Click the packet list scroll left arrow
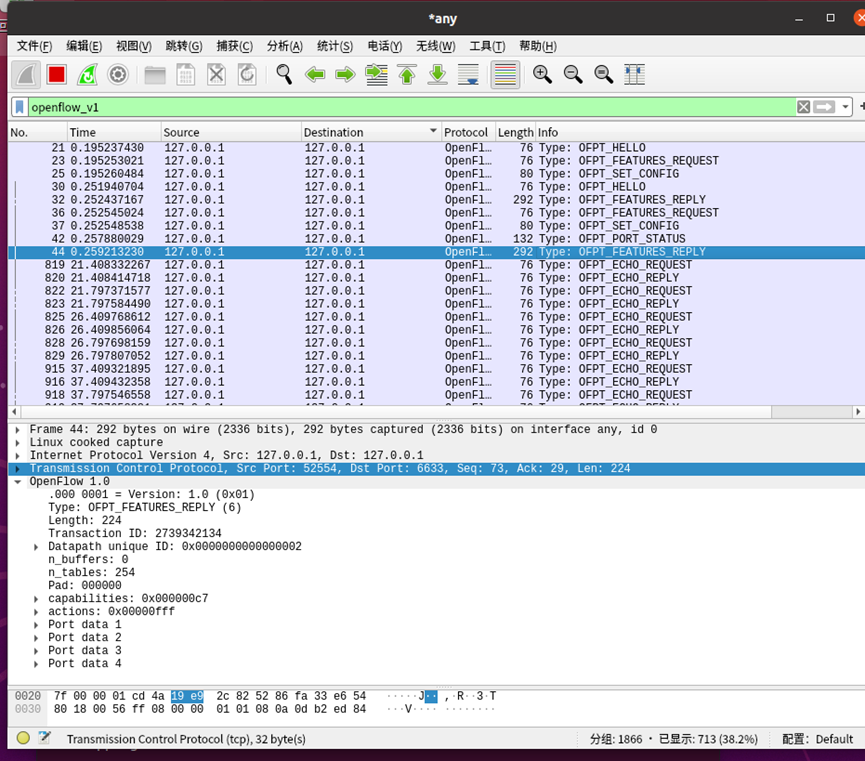The image size is (865, 761). click(x=14, y=412)
